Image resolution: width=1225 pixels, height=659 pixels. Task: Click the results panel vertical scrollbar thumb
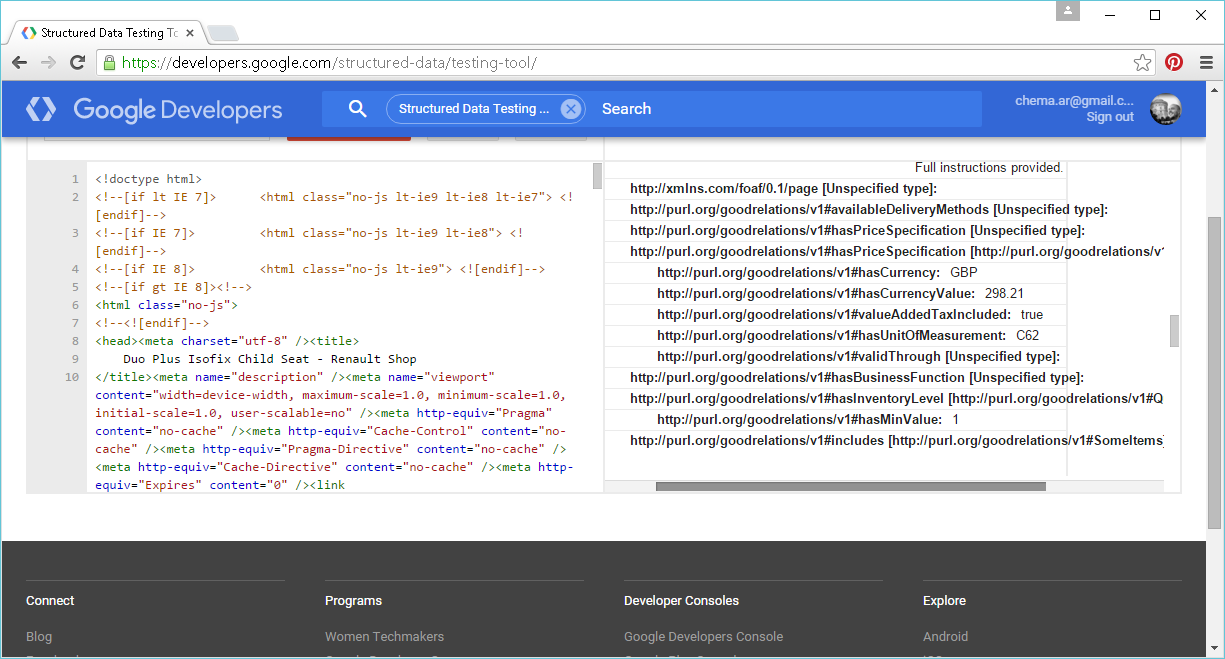click(x=1174, y=330)
